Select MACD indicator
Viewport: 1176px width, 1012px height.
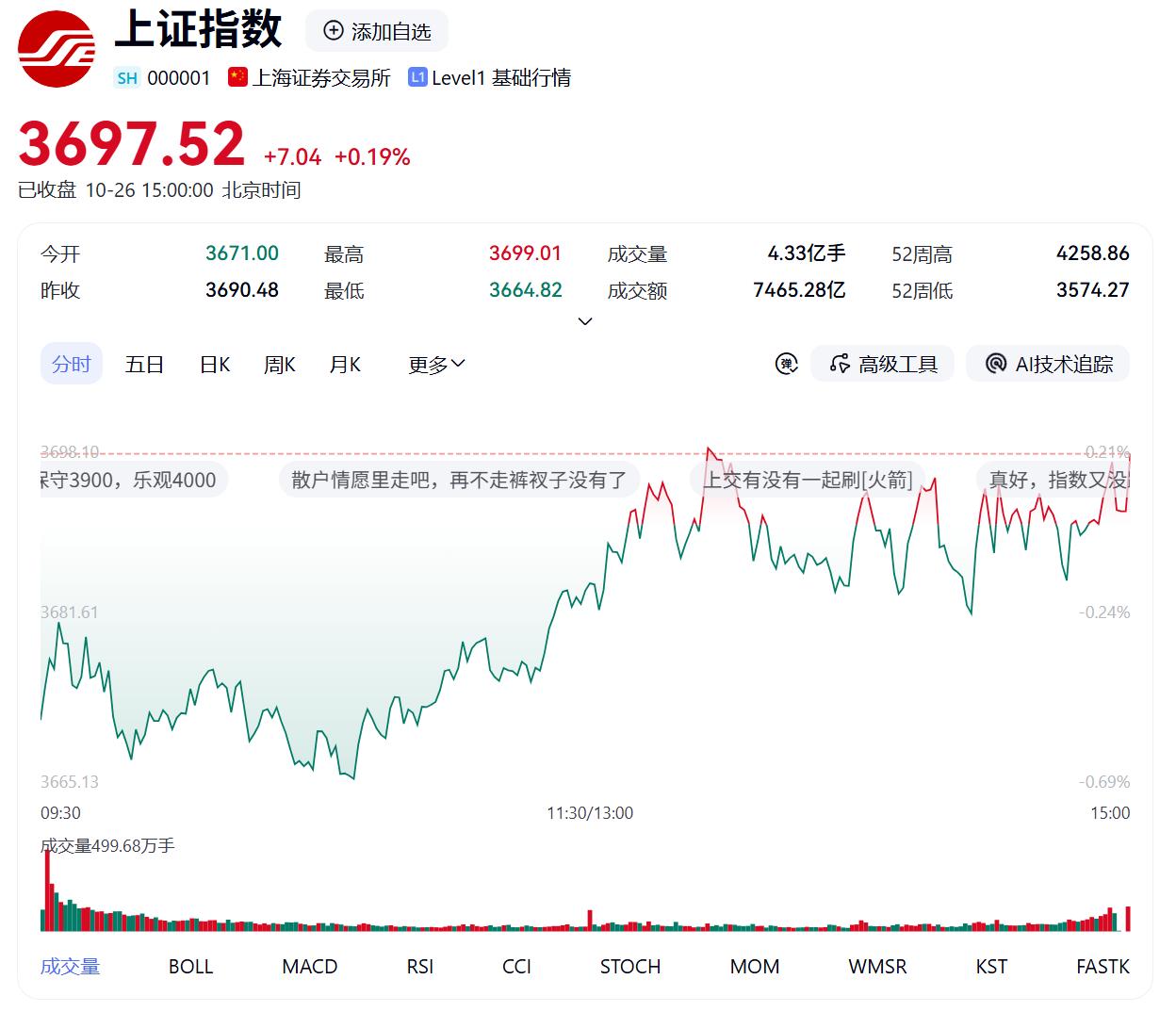tap(310, 967)
